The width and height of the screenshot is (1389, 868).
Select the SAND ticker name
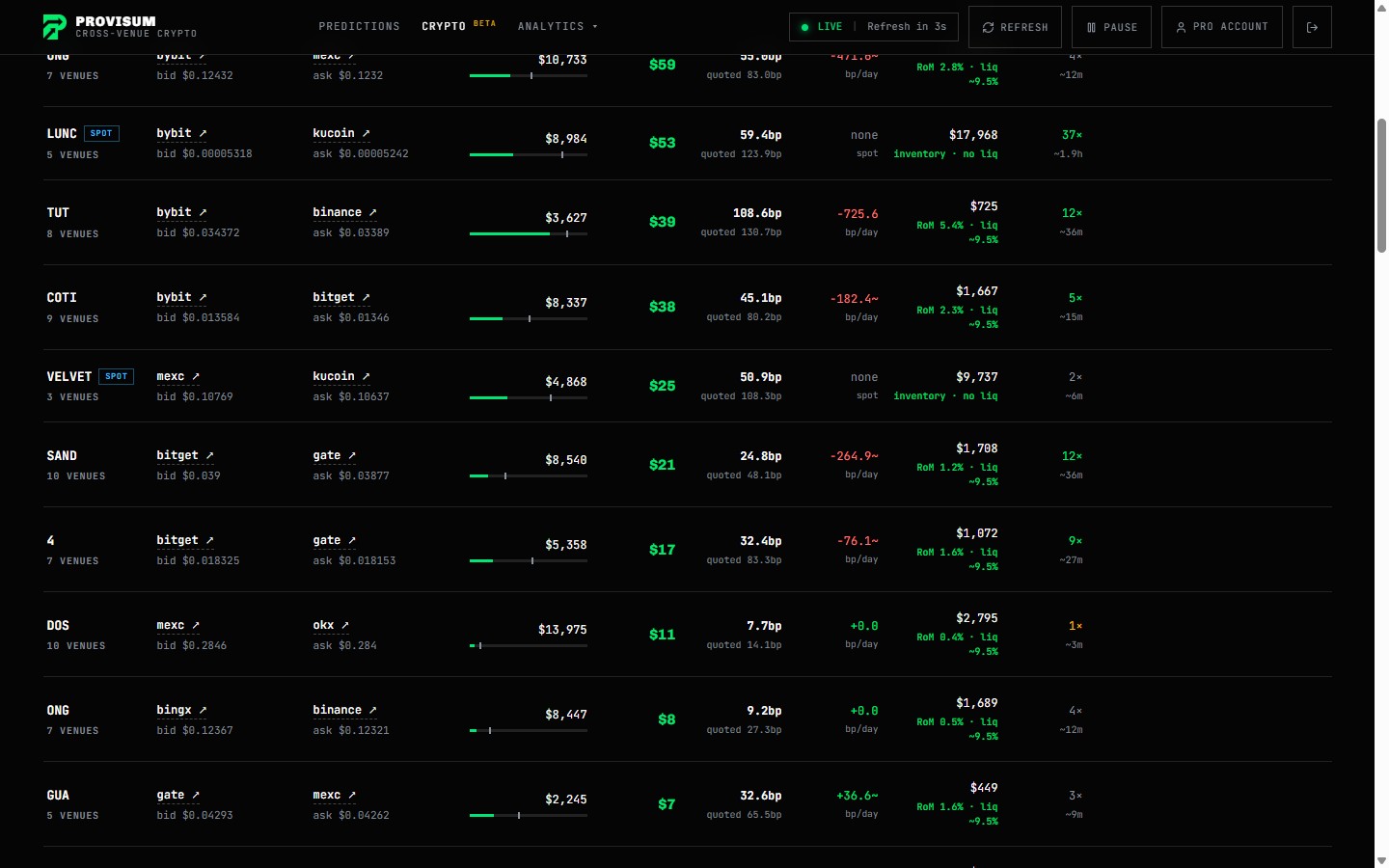pyautogui.click(x=62, y=455)
